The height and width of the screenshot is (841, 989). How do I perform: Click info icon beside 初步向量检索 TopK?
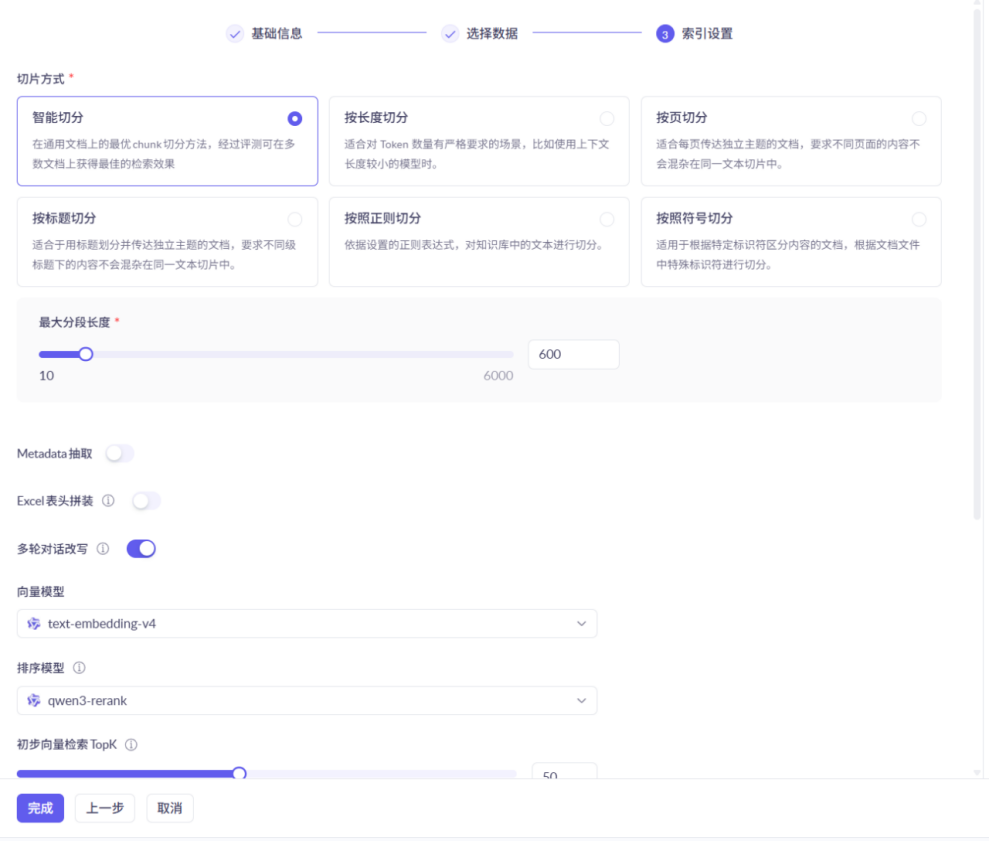tap(131, 744)
